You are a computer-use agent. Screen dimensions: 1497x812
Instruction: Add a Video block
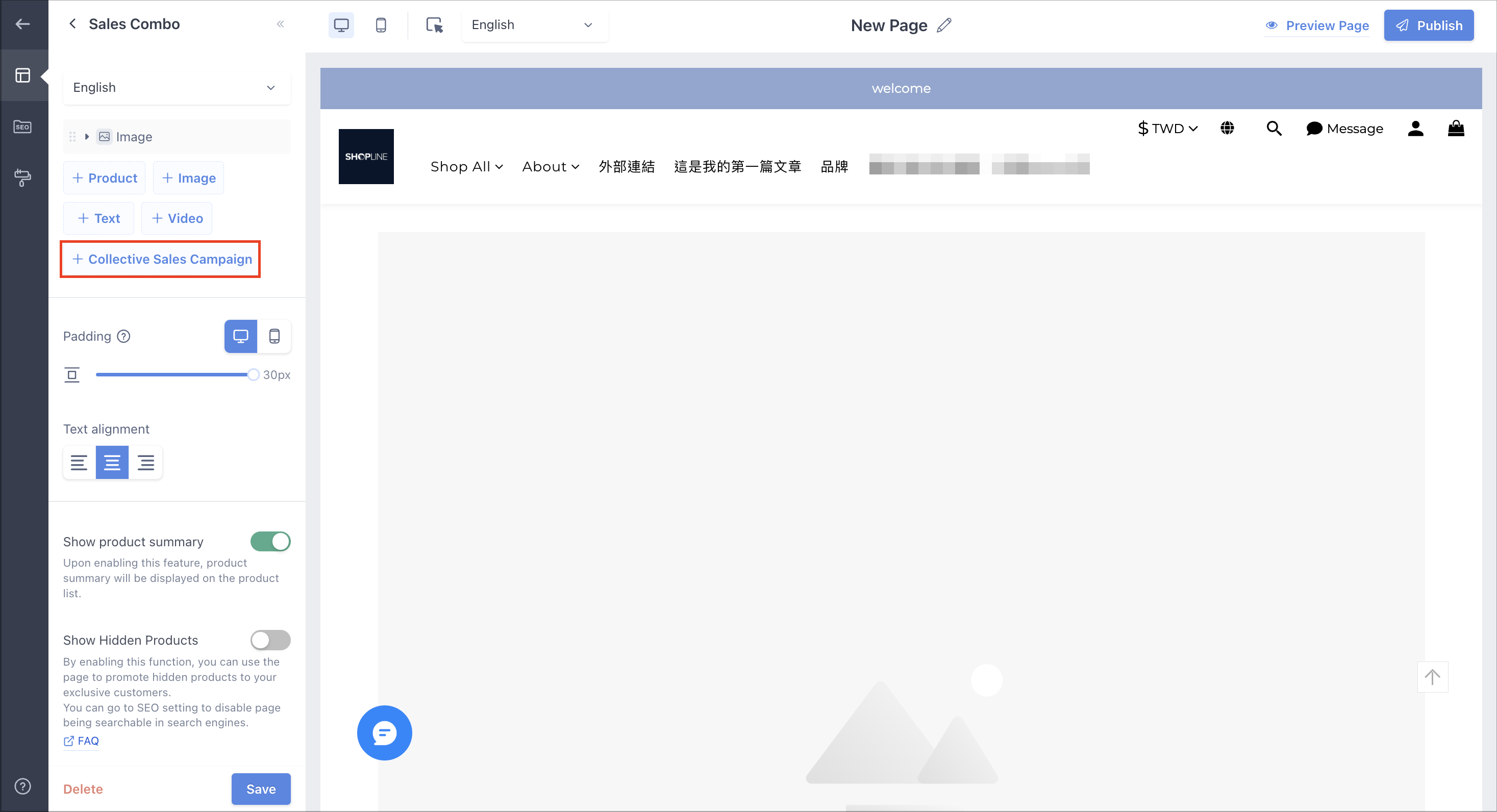(x=177, y=218)
